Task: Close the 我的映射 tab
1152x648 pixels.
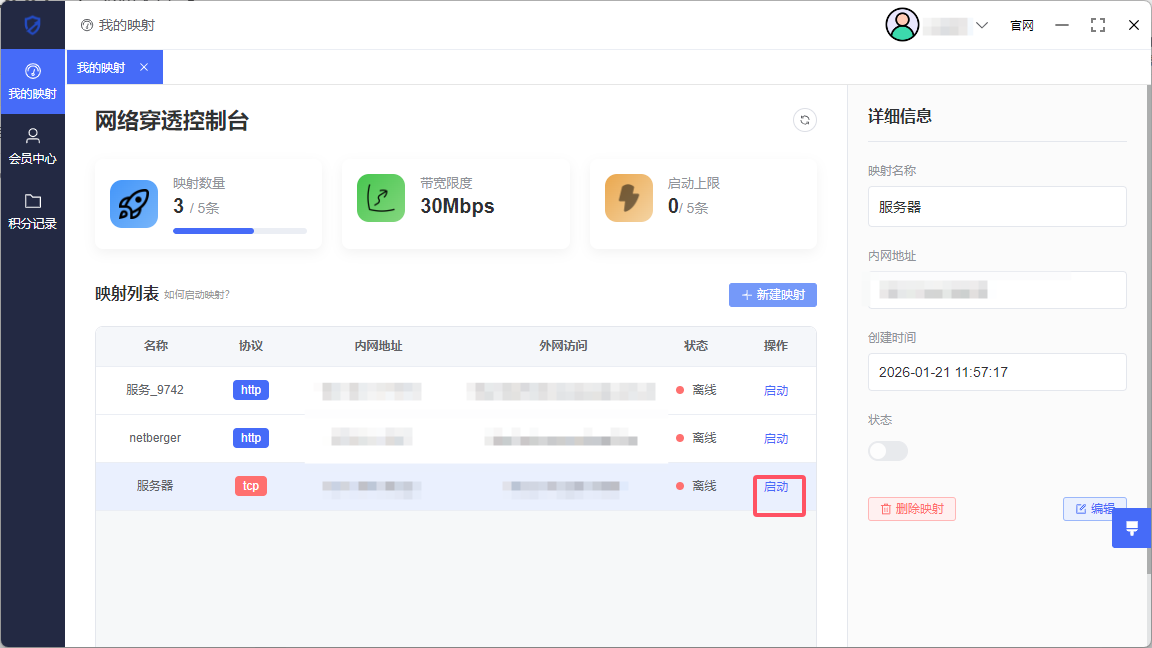Action: (x=144, y=67)
